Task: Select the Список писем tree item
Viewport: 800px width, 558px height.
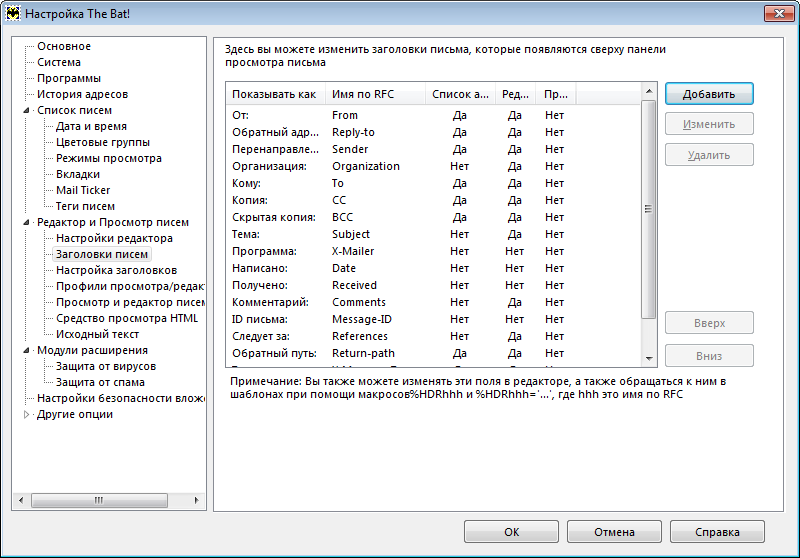Action: (74, 110)
